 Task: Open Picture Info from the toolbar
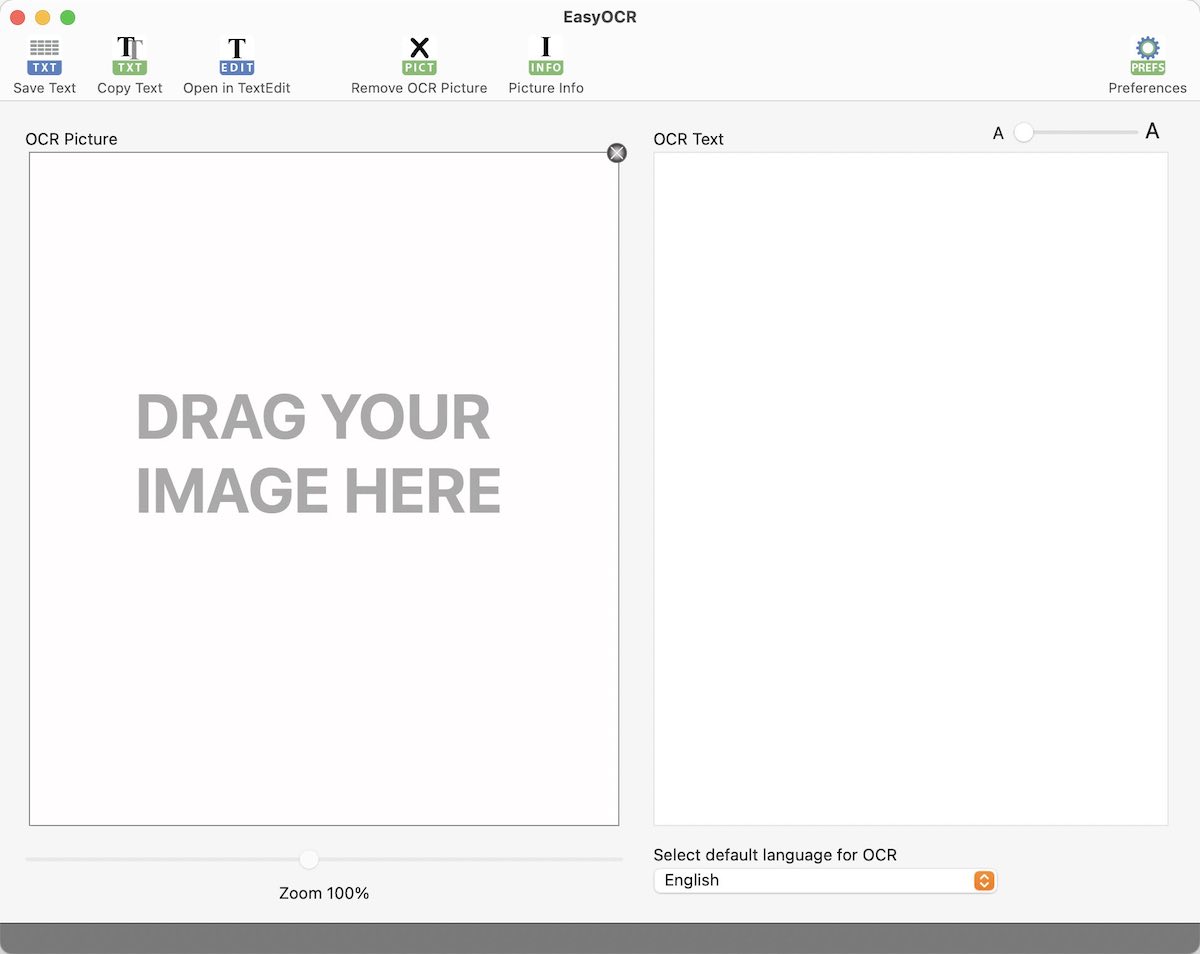546,57
